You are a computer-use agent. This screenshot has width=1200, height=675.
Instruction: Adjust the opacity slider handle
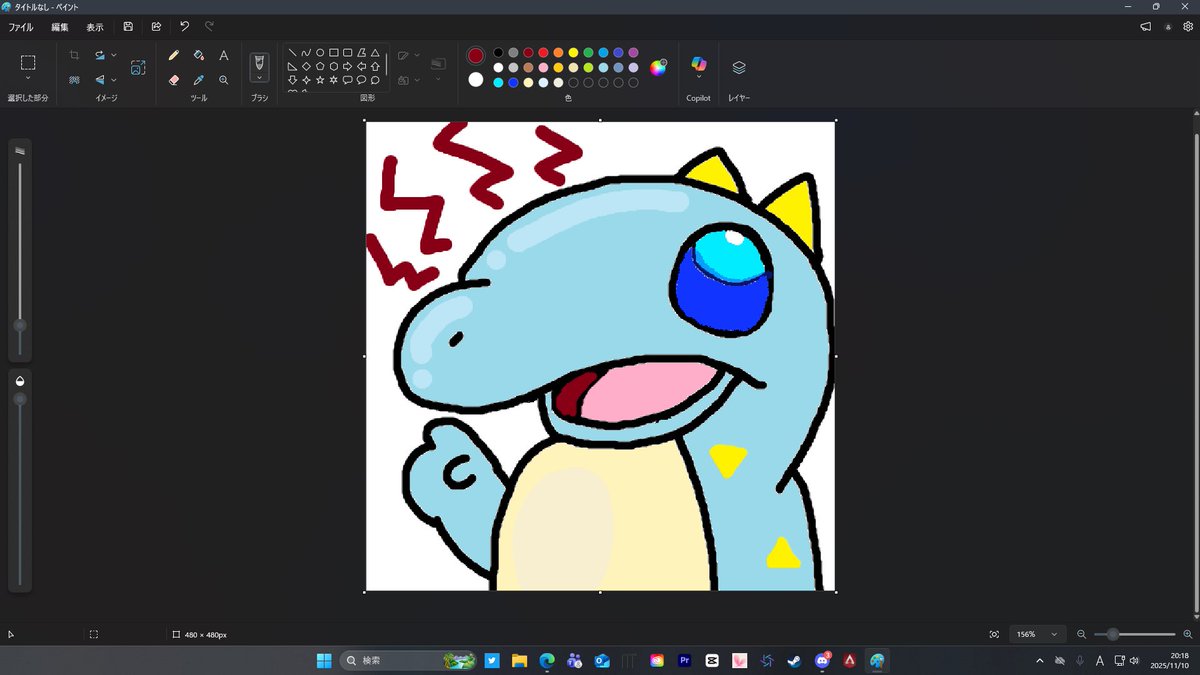coord(19,399)
